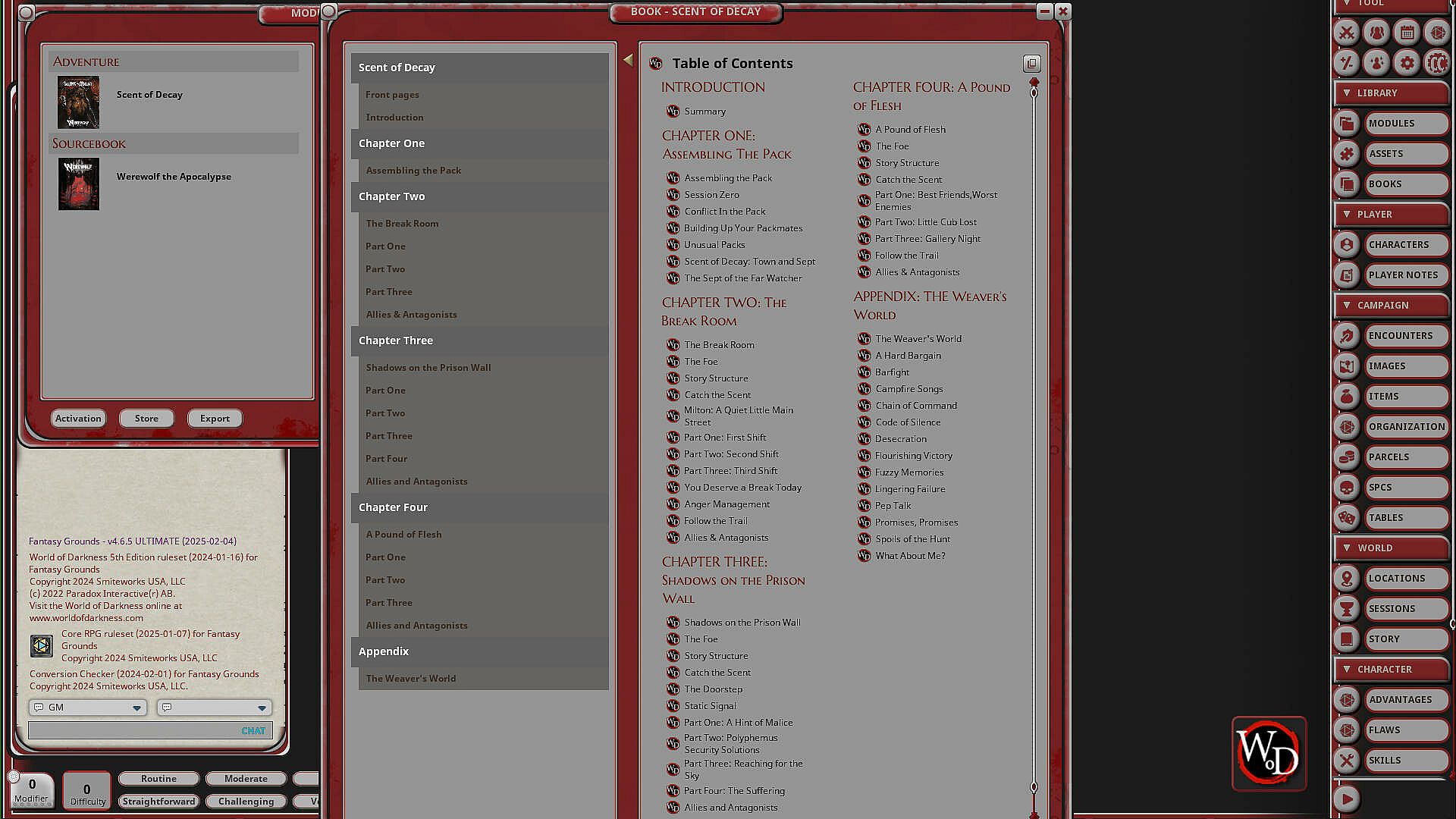1456x819 pixels.
Task: Hide the chapter index with yellow arrow
Action: pyautogui.click(x=628, y=60)
